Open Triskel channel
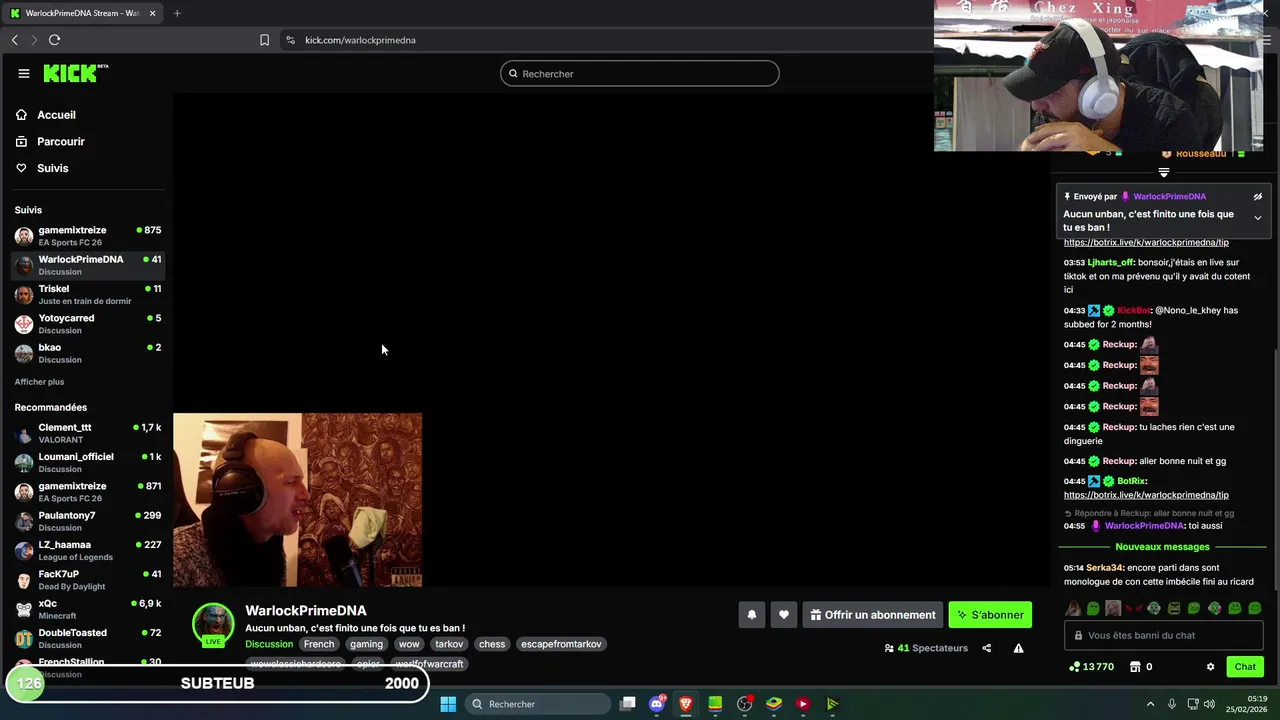This screenshot has height=720, width=1280. pos(88,294)
